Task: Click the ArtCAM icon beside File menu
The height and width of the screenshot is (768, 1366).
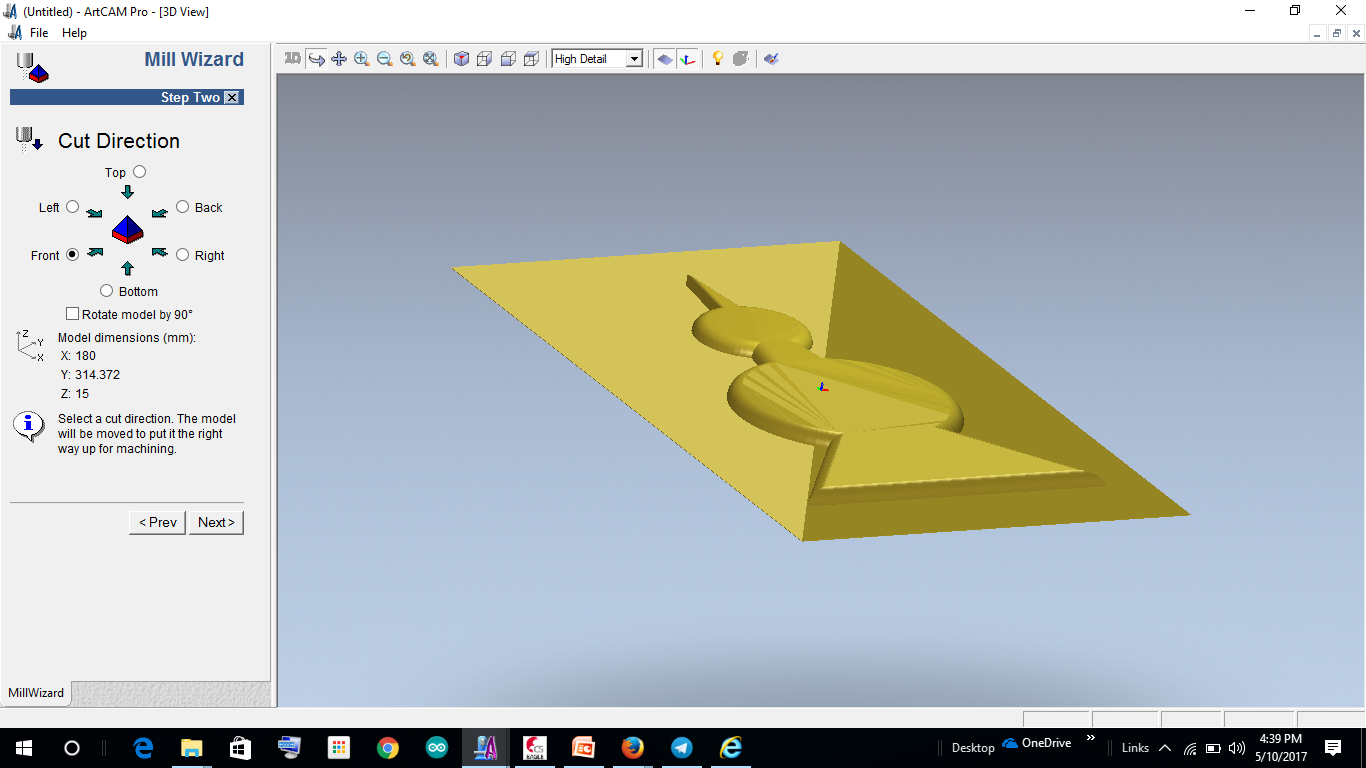Action: tap(15, 33)
